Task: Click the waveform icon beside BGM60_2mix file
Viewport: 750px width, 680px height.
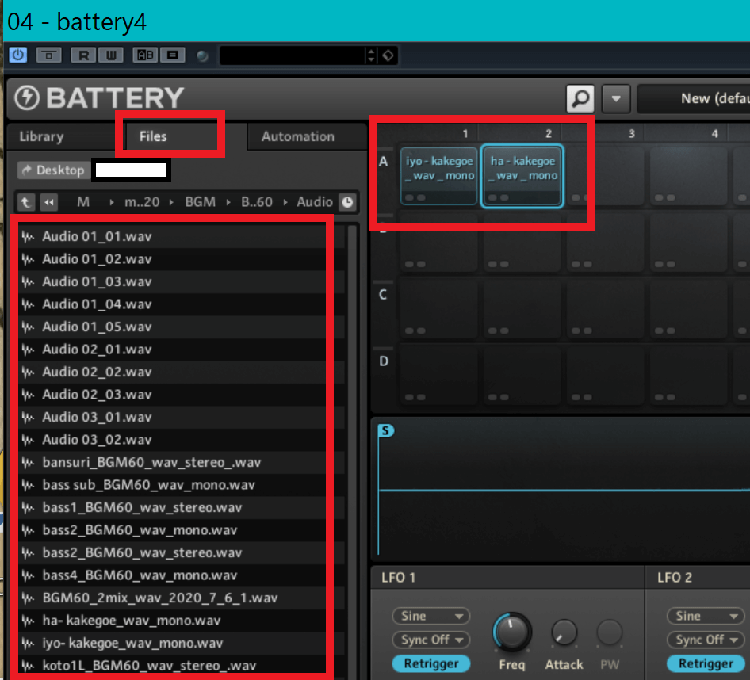Action: click(28, 598)
